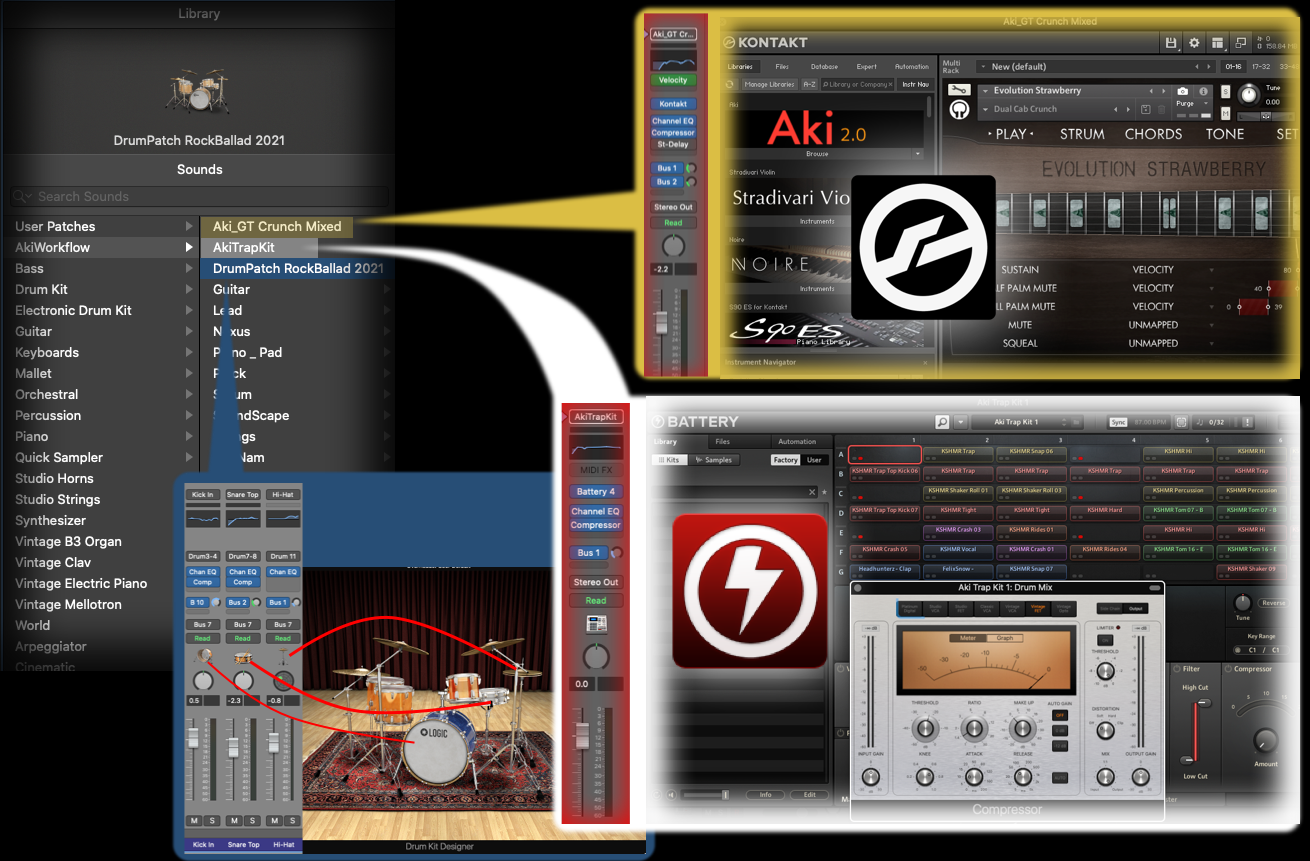Click the Instr Nav button in Kontakt
This screenshot has width=1310, height=861.
(x=914, y=85)
